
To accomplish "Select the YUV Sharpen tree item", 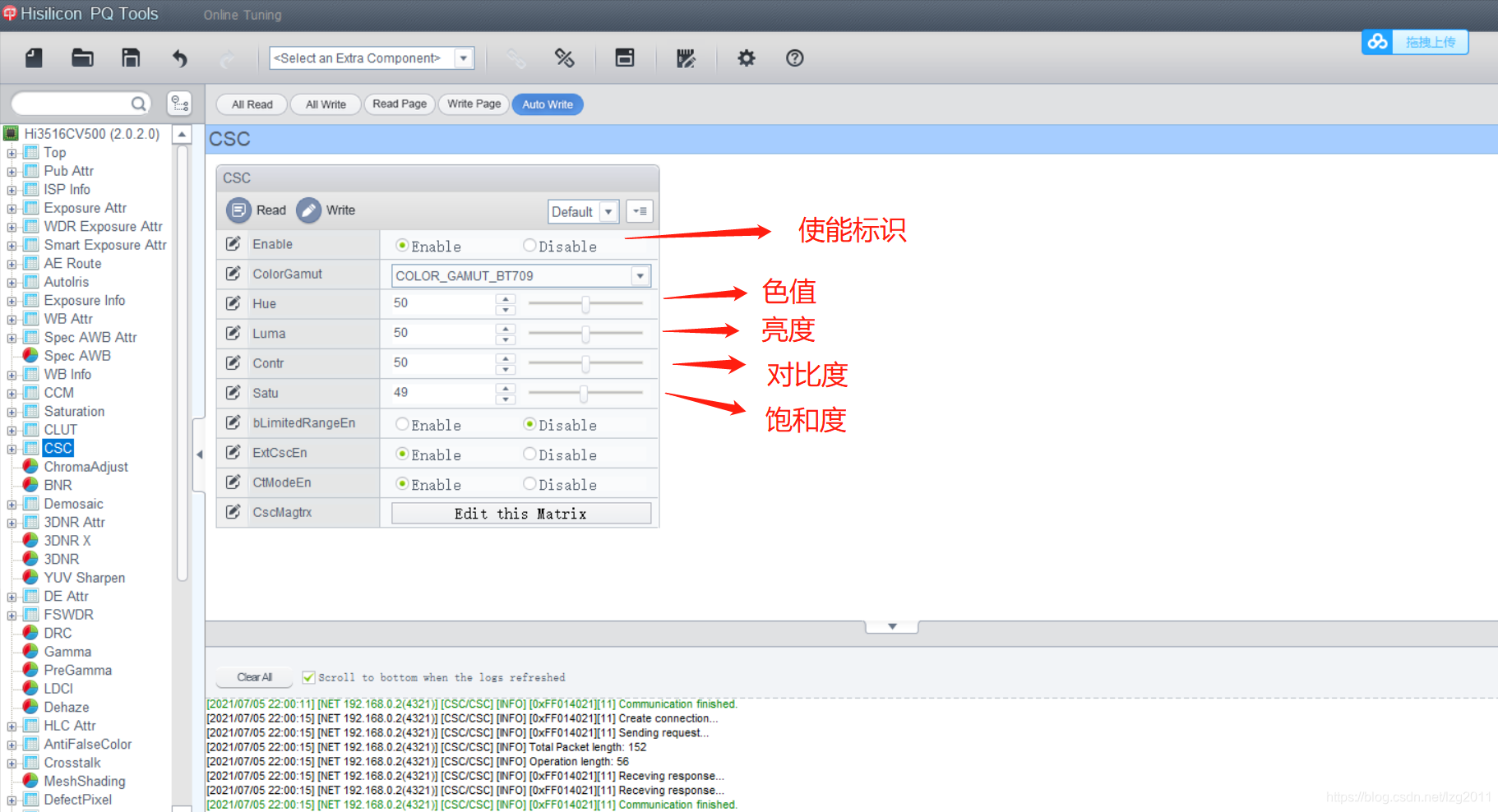I will pos(84,578).
